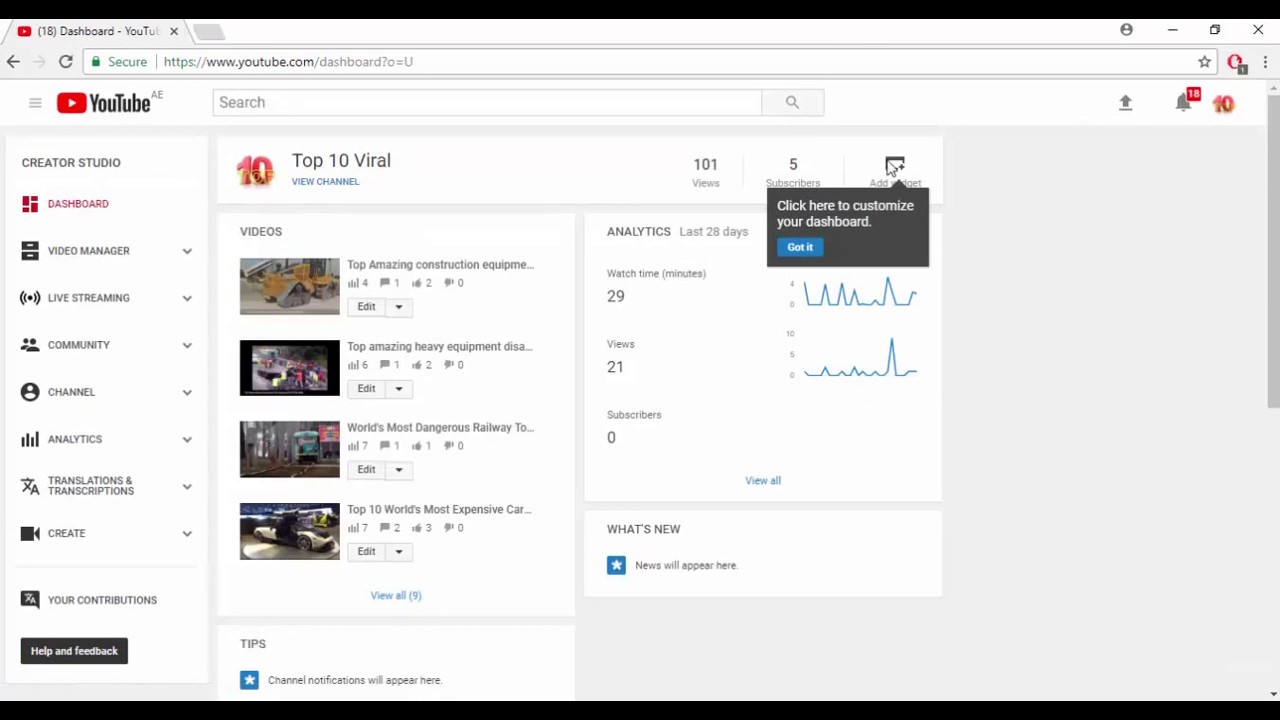Click the YouTube logo
The width and height of the screenshot is (1280, 720).
coord(103,102)
